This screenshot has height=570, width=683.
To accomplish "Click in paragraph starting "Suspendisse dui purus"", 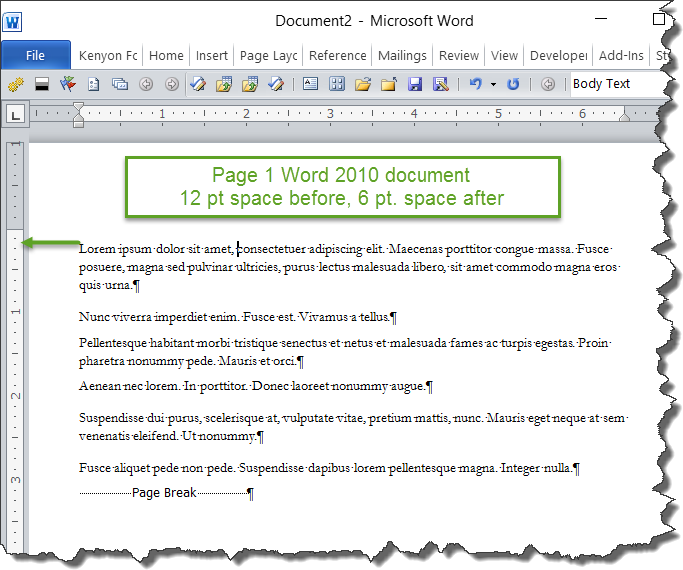I will tap(353, 427).
